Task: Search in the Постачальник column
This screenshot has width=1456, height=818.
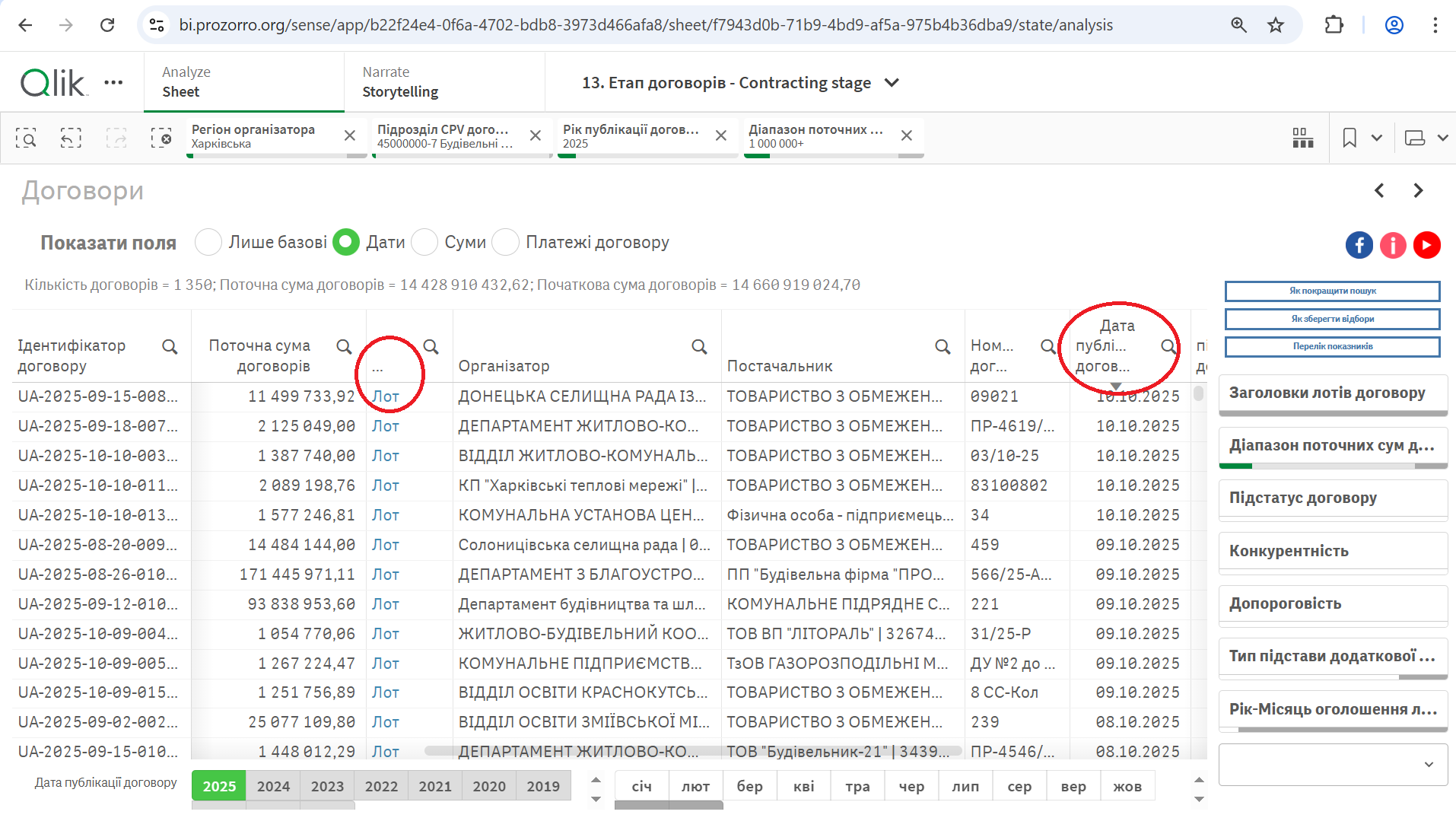Action: coord(943,347)
